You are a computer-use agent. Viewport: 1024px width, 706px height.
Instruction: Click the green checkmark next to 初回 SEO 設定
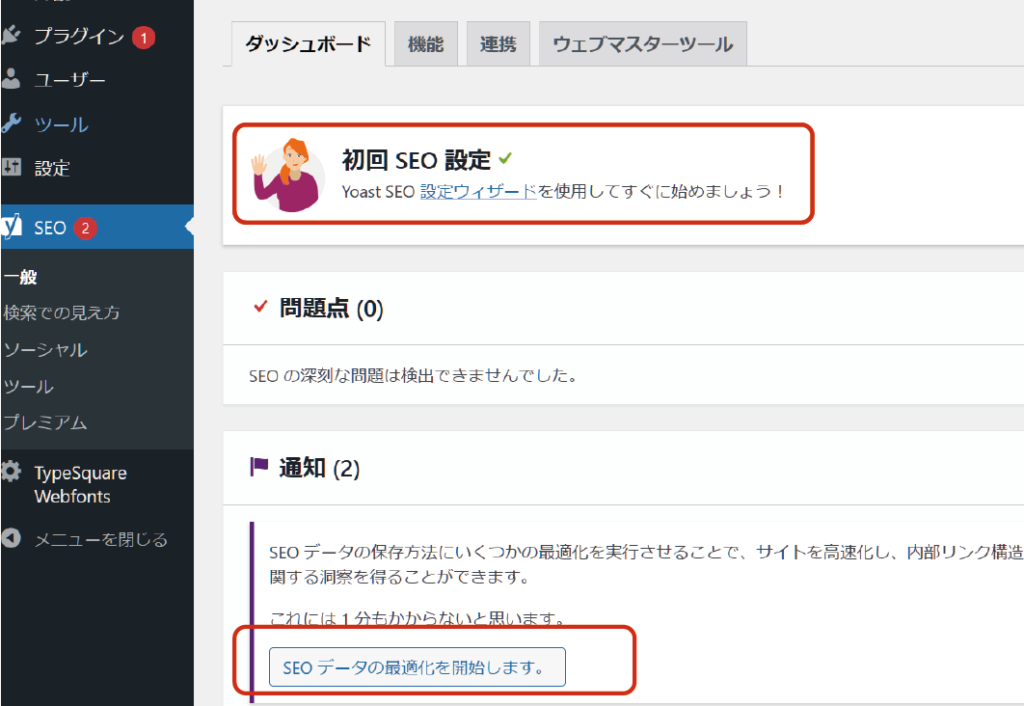point(505,158)
